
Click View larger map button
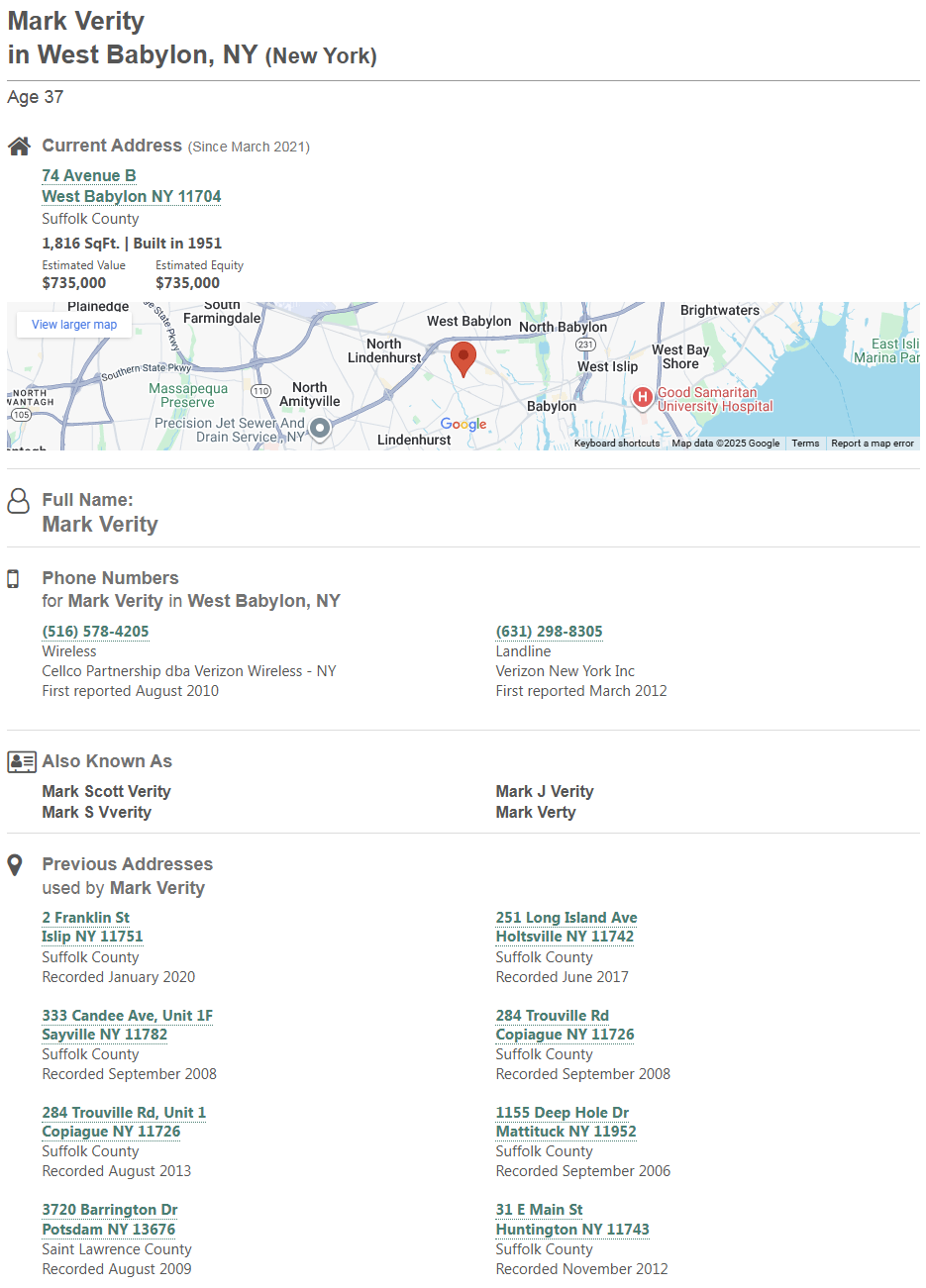coord(74,325)
